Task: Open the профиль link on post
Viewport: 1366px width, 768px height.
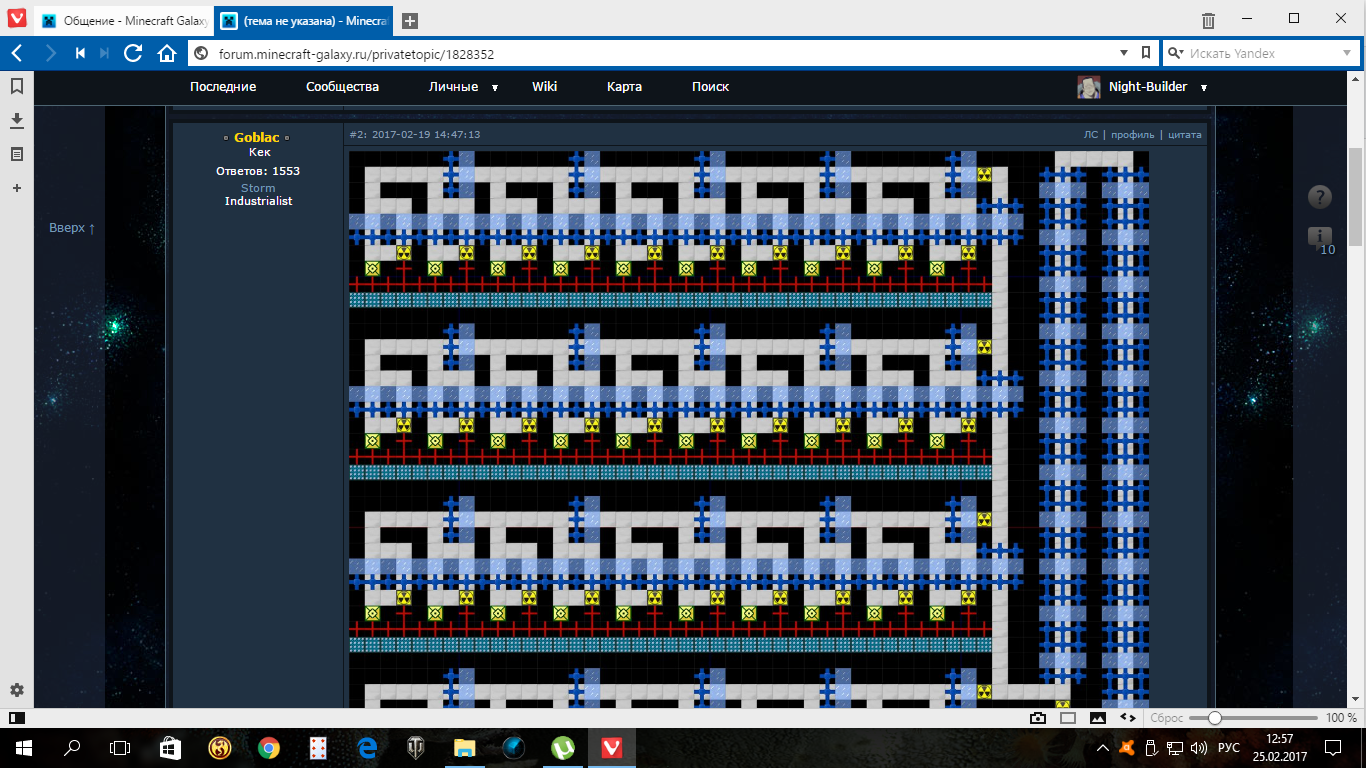Action: pyautogui.click(x=1132, y=134)
